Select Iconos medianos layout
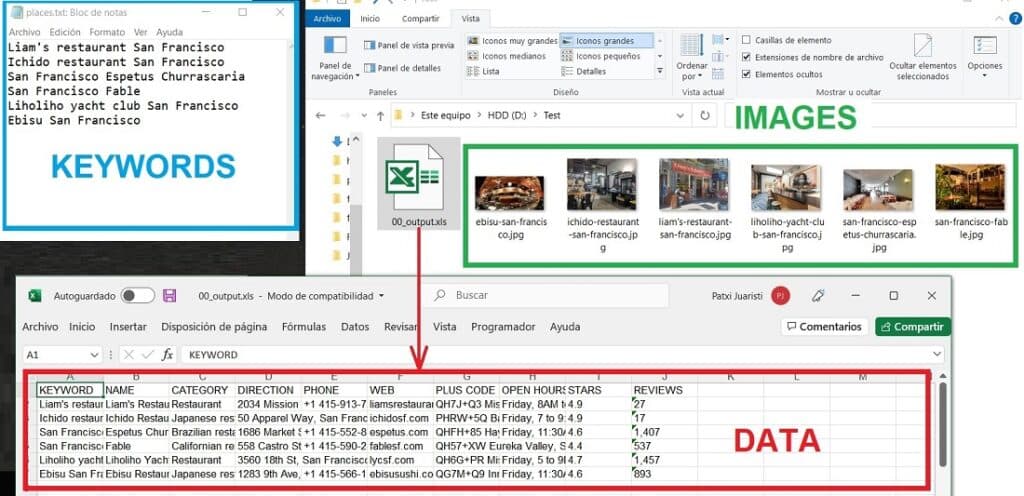Screen dimensions: 1024x496 507,56
